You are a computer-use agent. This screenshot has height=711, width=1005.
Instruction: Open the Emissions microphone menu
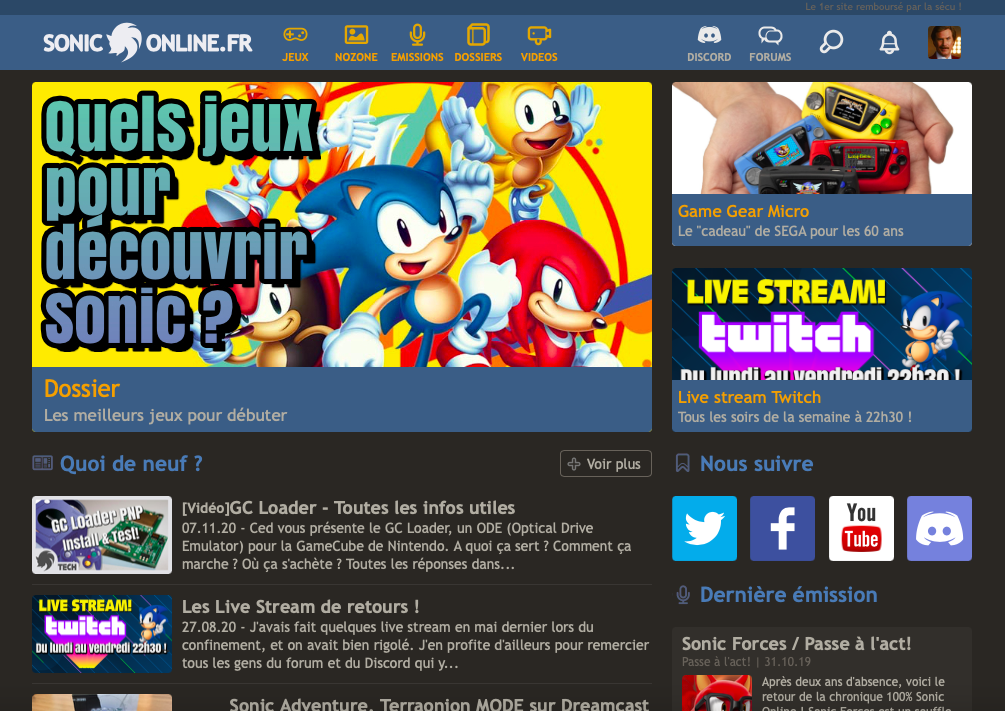(x=417, y=43)
